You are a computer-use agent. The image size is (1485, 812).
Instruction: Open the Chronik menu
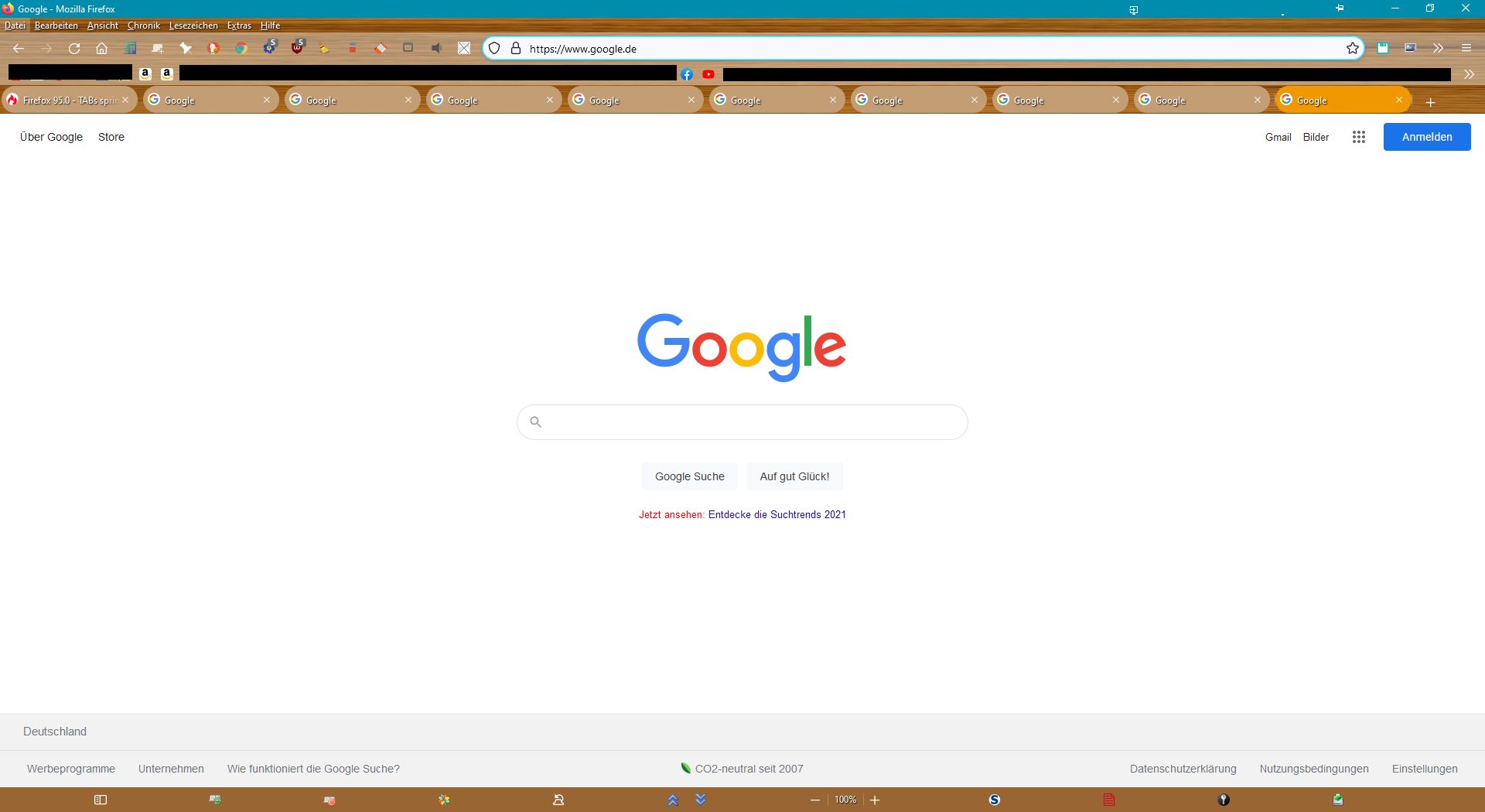144,26
